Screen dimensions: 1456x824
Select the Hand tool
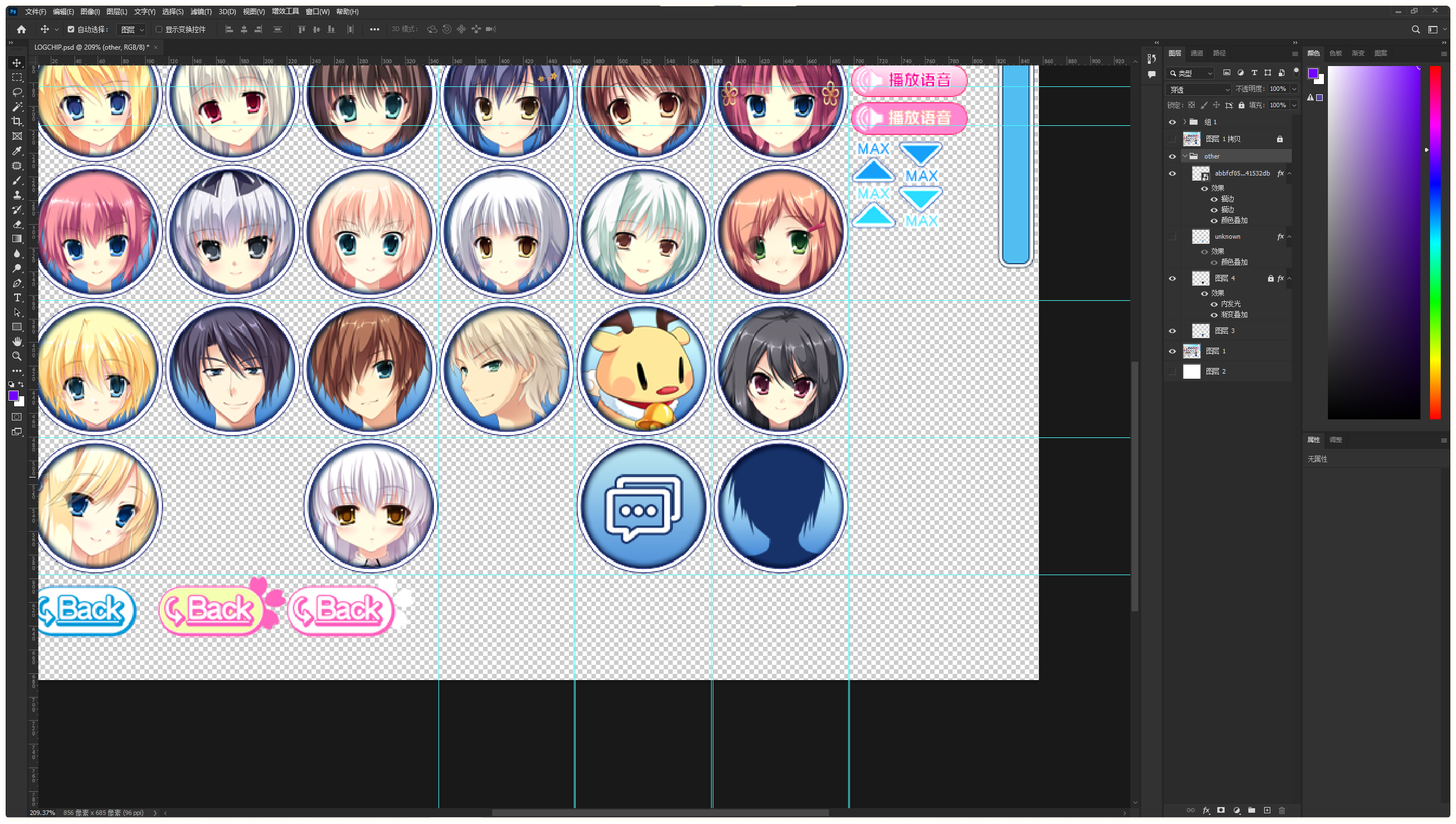pos(17,341)
